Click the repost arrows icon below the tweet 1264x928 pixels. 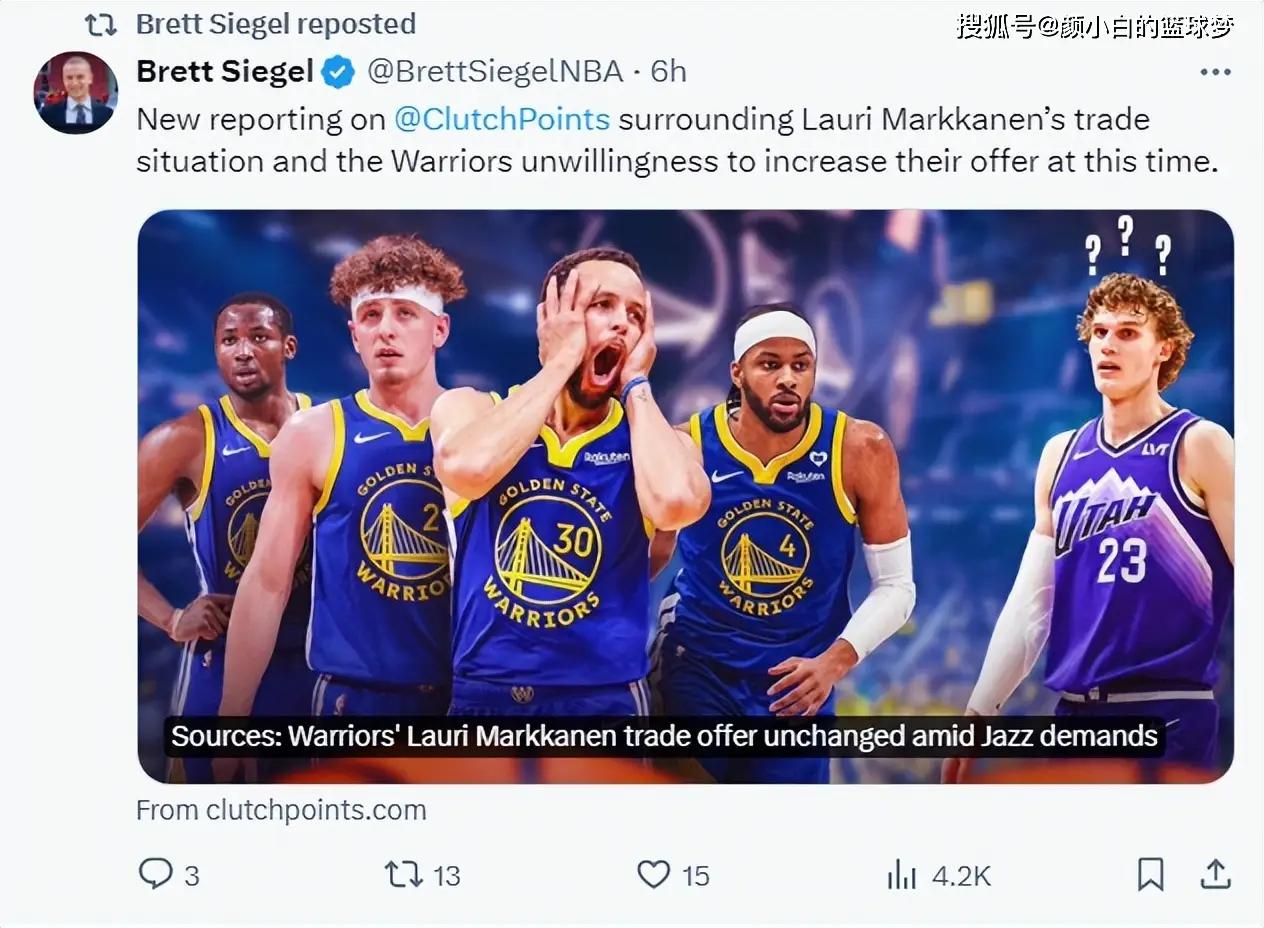point(404,874)
